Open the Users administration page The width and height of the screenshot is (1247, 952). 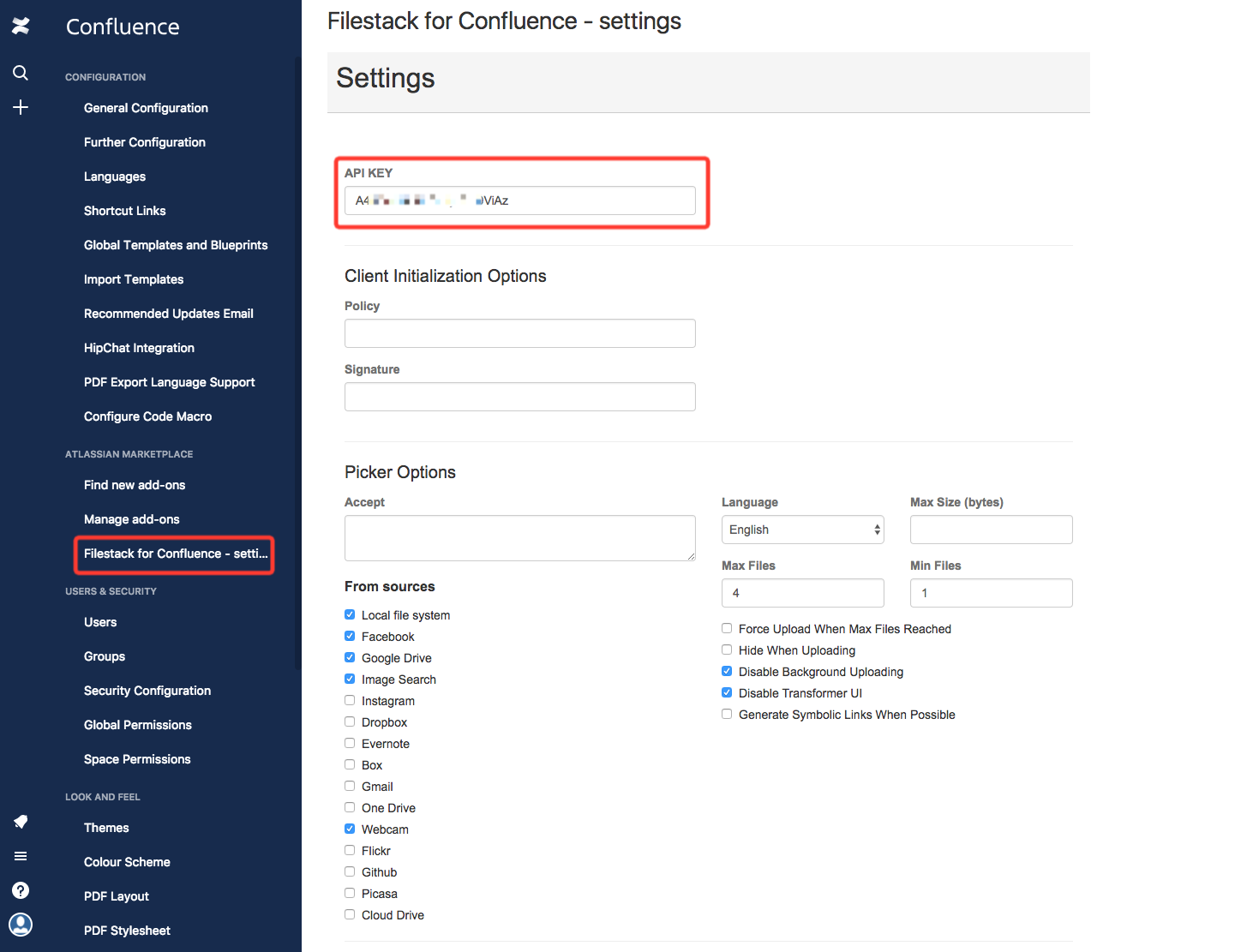[100, 622]
